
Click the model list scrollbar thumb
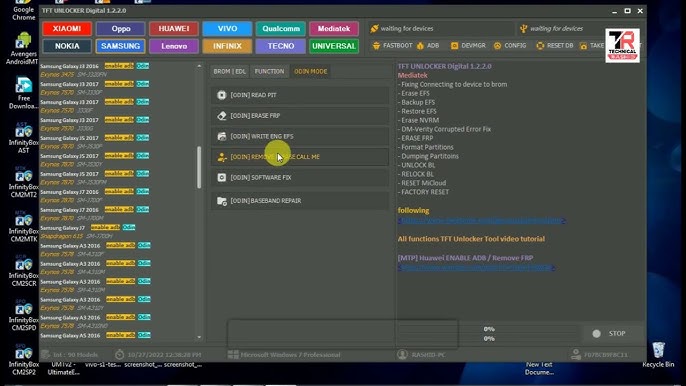pos(199,167)
